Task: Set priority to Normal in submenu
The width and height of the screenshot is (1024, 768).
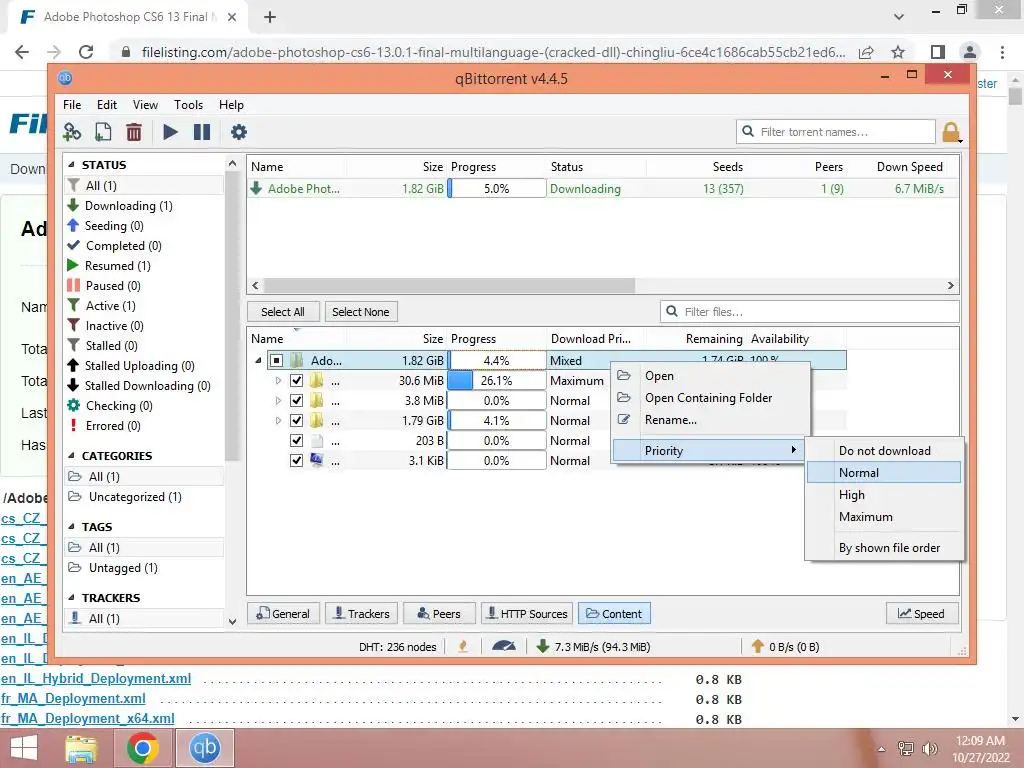Action: (x=884, y=473)
